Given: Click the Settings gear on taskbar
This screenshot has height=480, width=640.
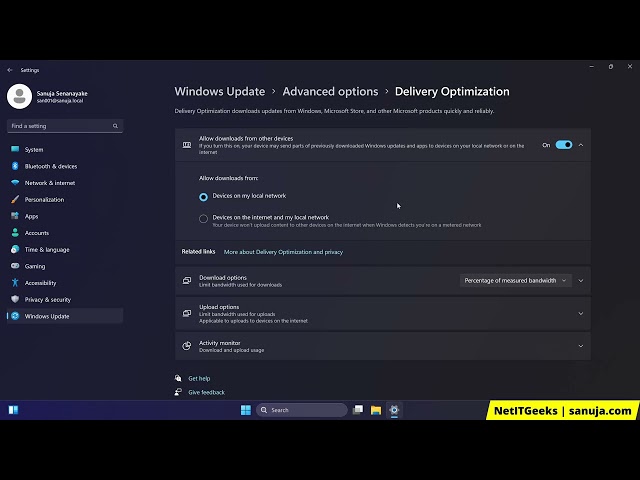Looking at the screenshot, I should 394,410.
